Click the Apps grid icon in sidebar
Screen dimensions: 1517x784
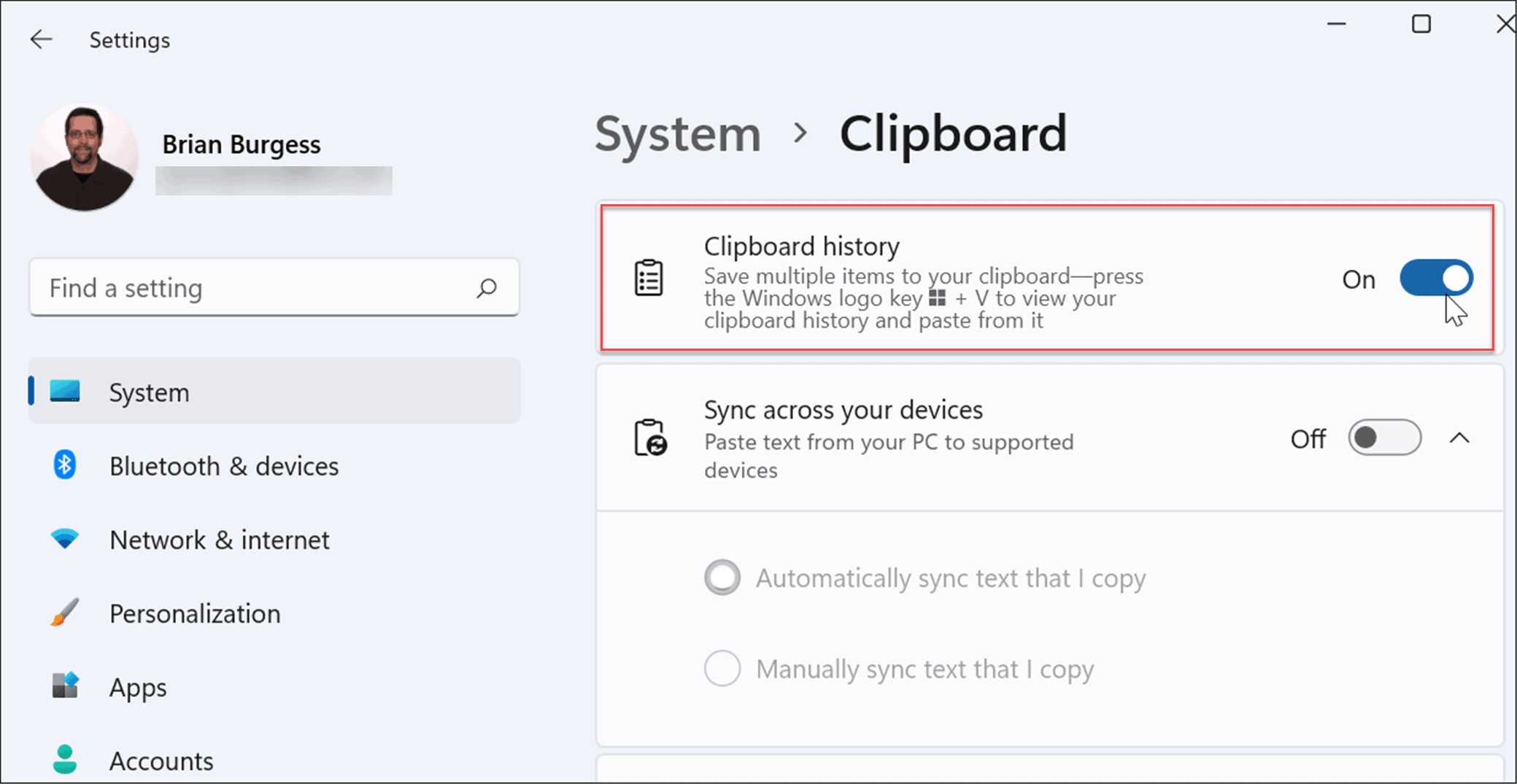click(64, 686)
